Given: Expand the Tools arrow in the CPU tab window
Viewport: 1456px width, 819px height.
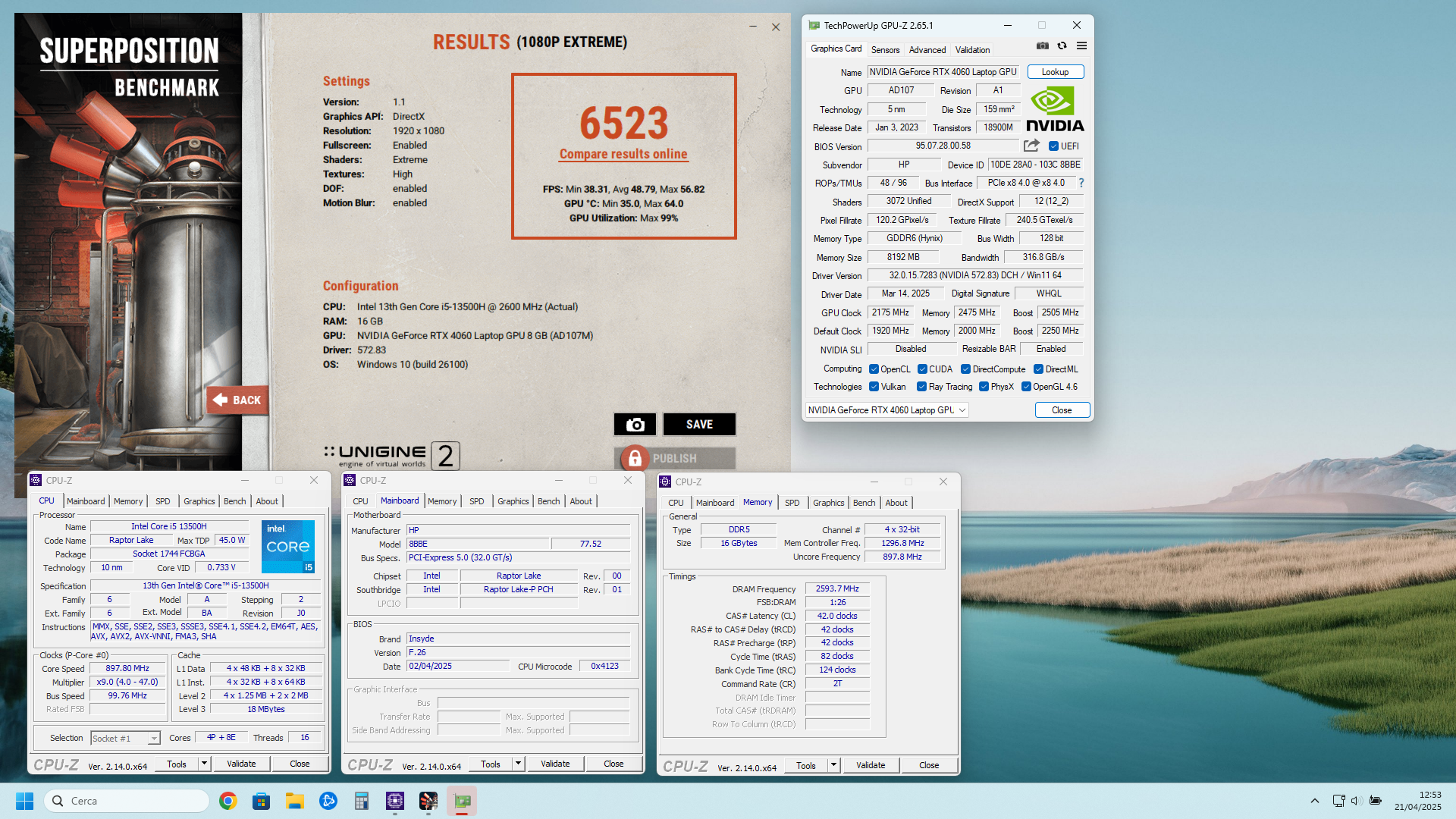Looking at the screenshot, I should [x=204, y=764].
